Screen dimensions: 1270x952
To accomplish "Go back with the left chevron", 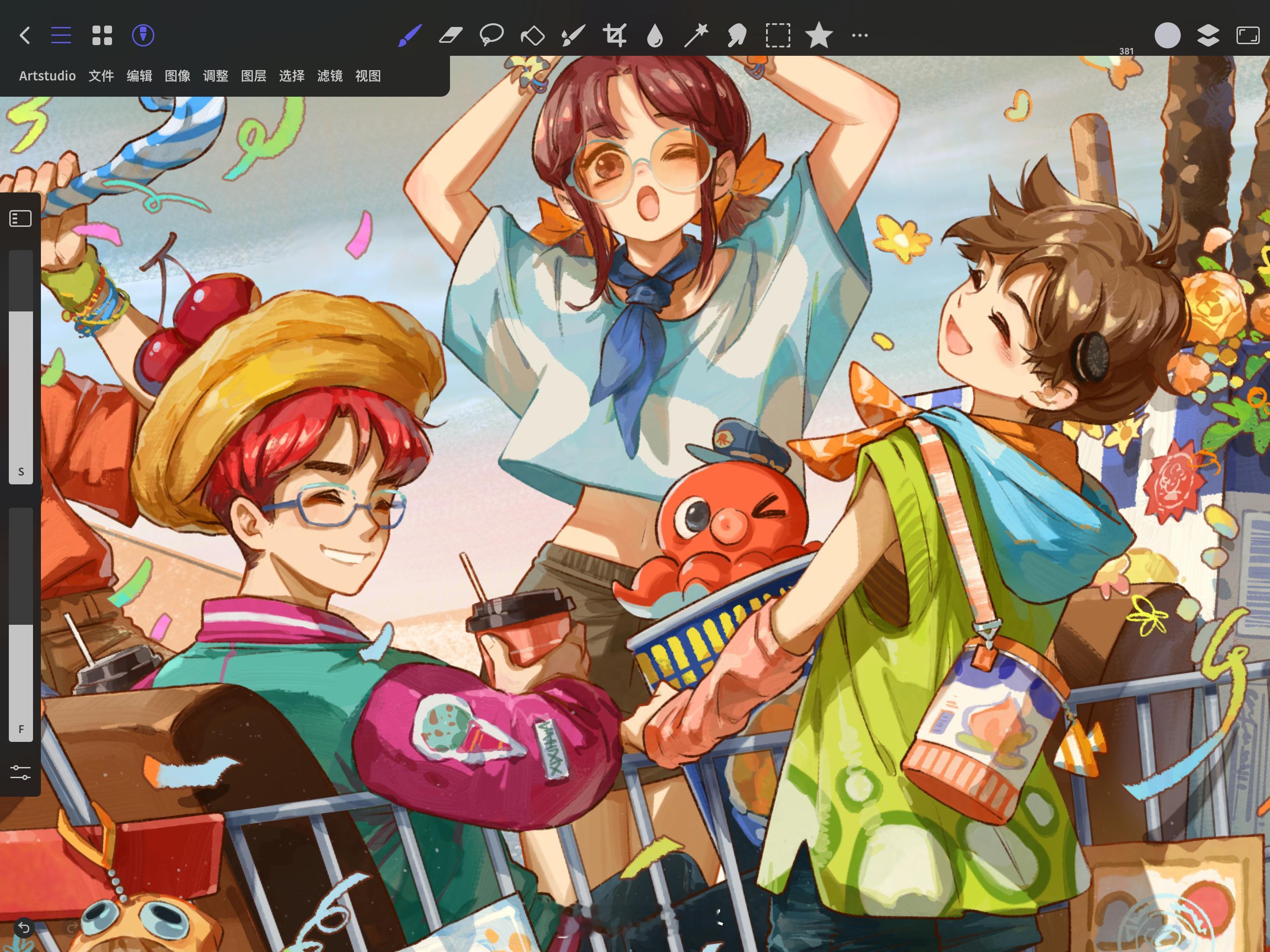I will 25,36.
